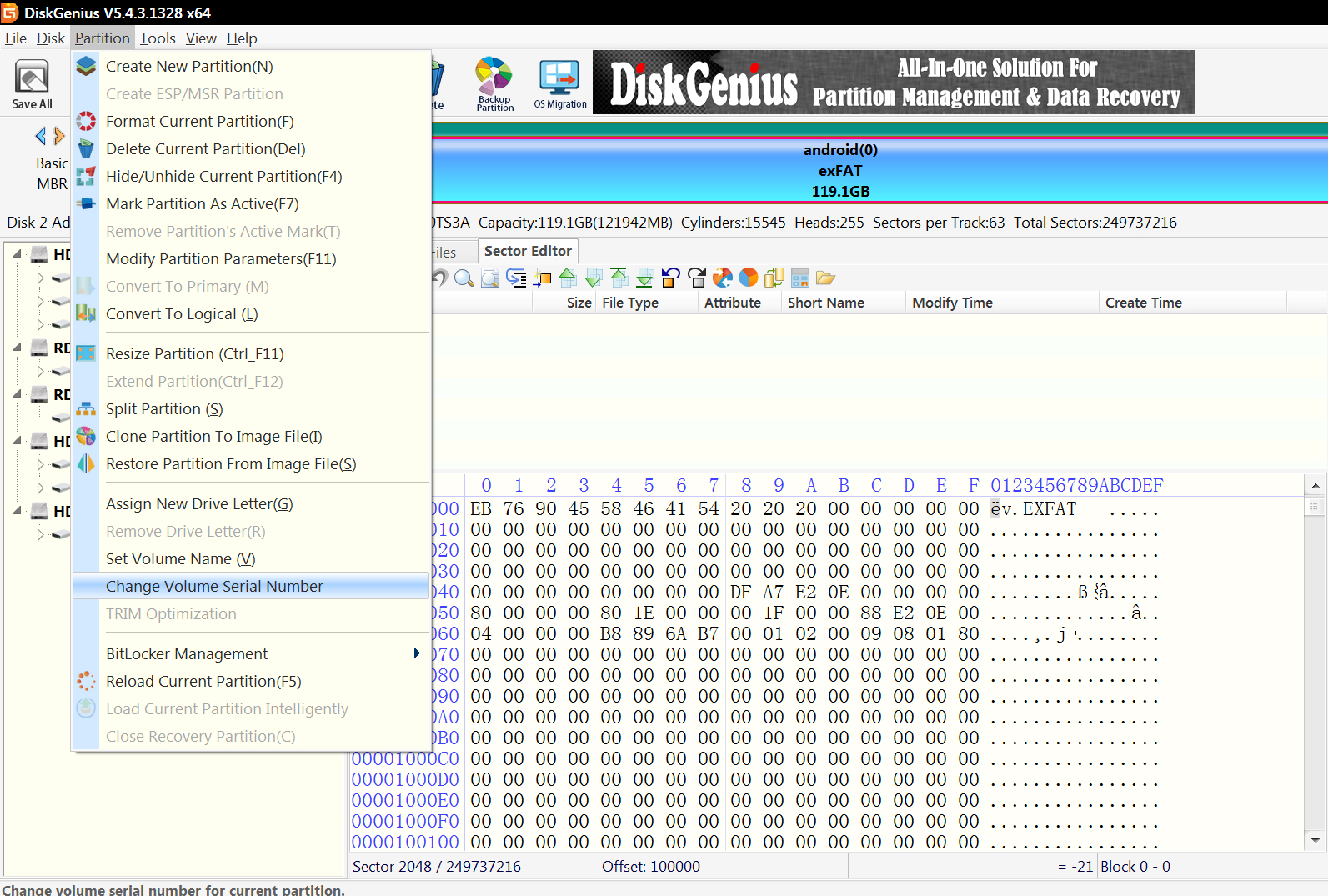
Task: Collapse the topmost disk node in tree
Action: [18, 254]
